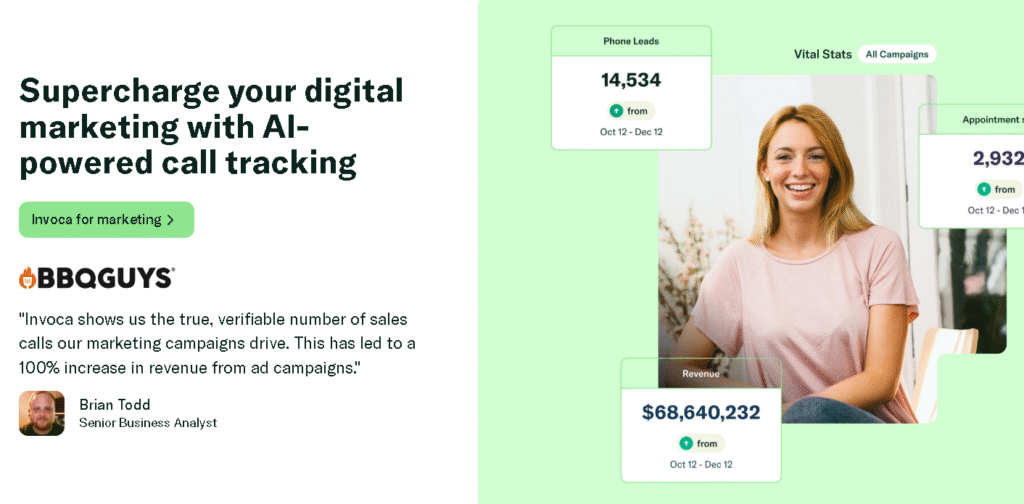Click the green up arrow in Appointment card
Image resolution: width=1024 pixels, height=504 pixels.
click(x=984, y=189)
